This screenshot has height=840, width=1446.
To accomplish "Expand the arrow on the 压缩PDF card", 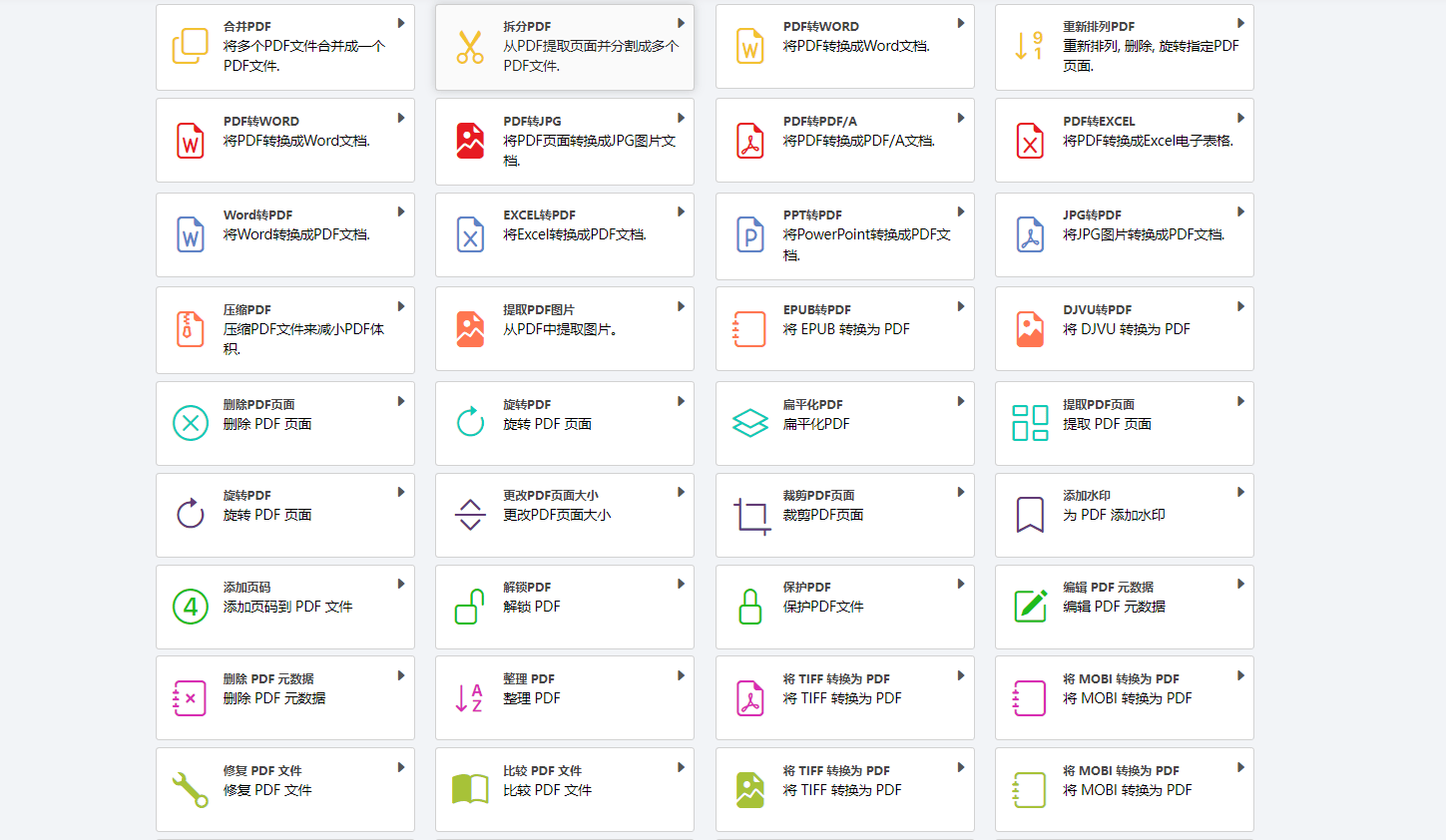I will [x=401, y=306].
